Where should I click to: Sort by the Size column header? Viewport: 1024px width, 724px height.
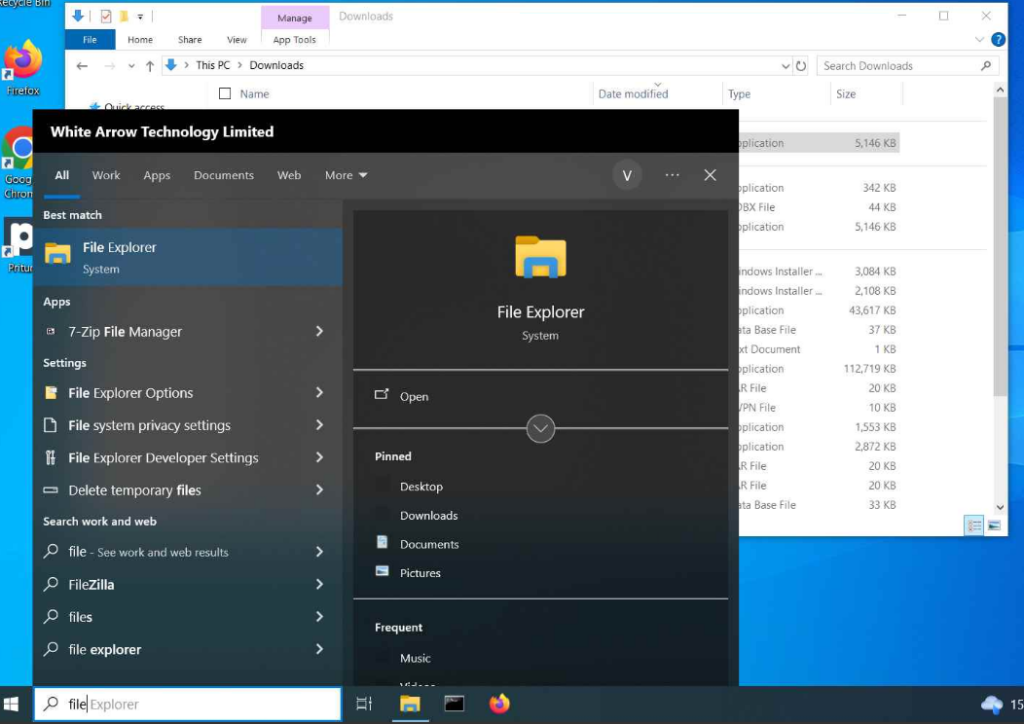[846, 94]
